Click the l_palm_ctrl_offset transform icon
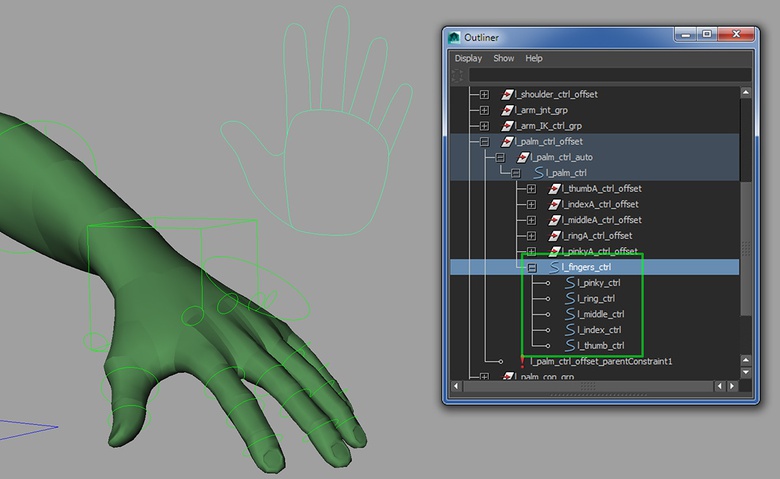Image resolution: width=780 pixels, height=479 pixels. [507, 142]
